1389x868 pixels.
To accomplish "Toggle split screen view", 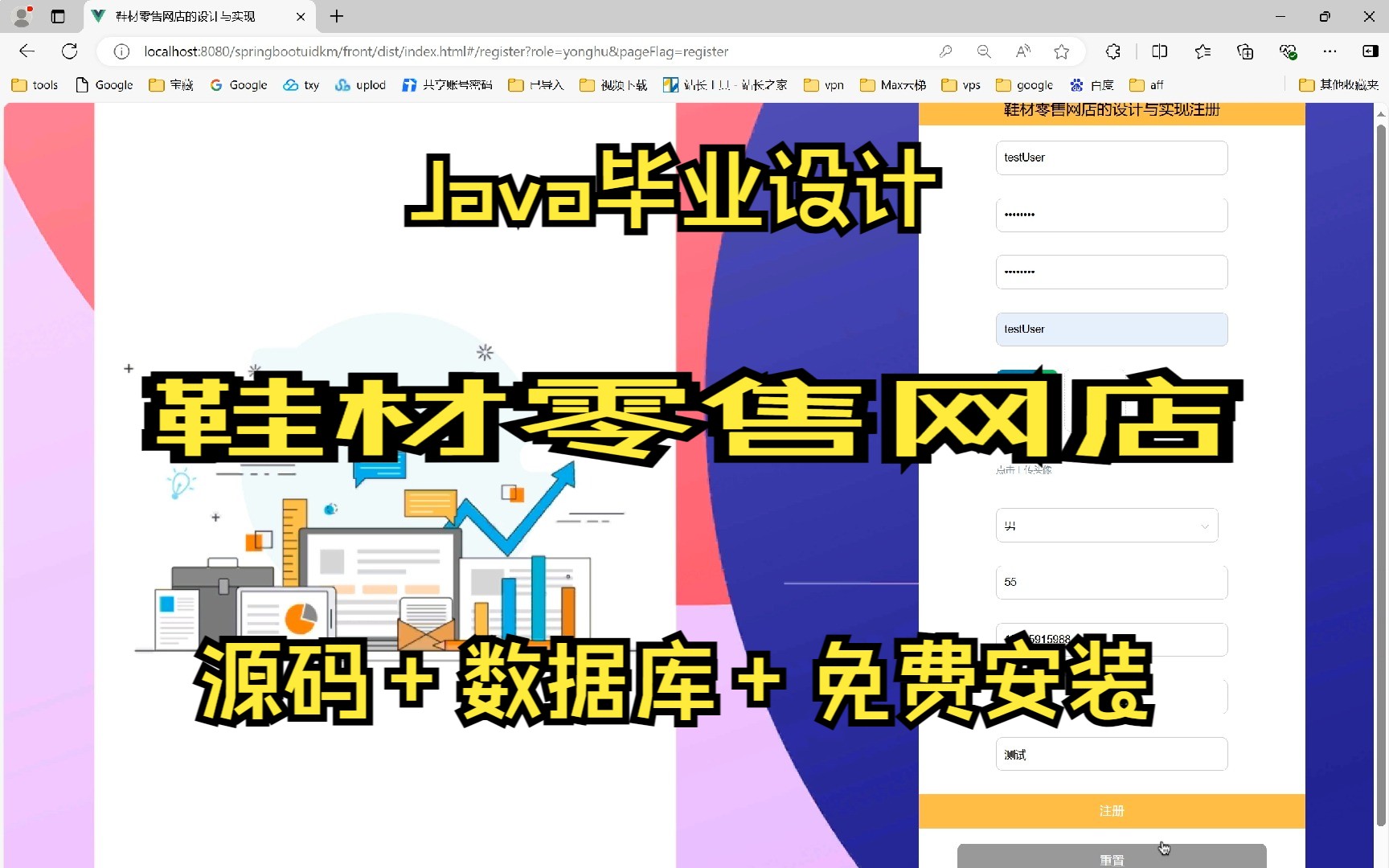I will (x=1159, y=51).
